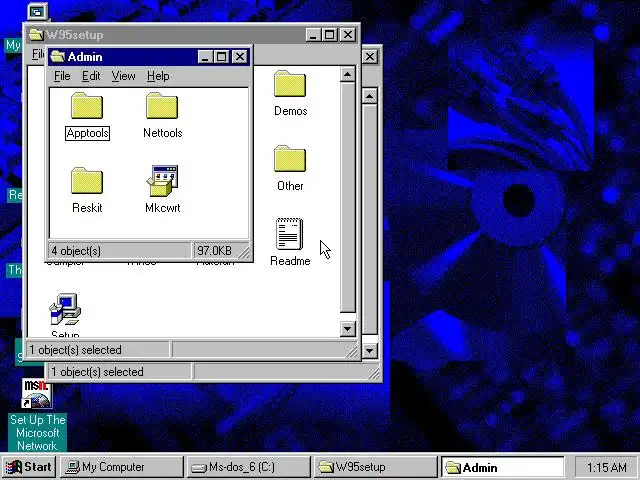Launch the Mkcwrt program icon
The image size is (640, 480).
coord(162,180)
